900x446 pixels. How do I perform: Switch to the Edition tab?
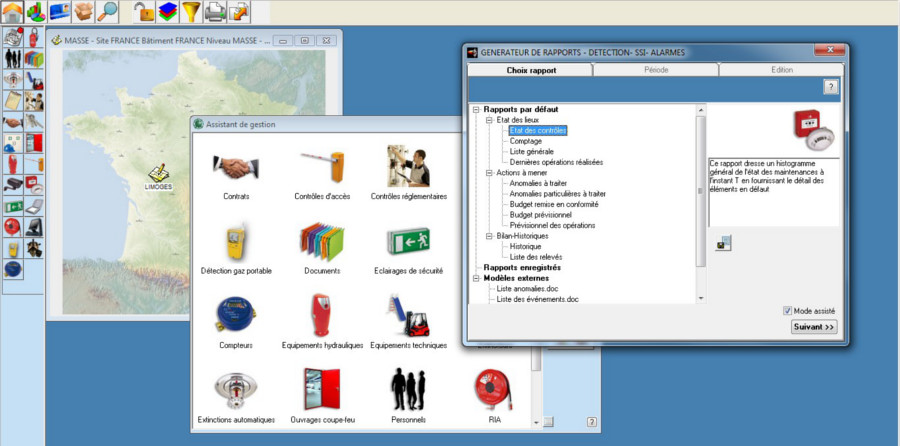(x=782, y=70)
